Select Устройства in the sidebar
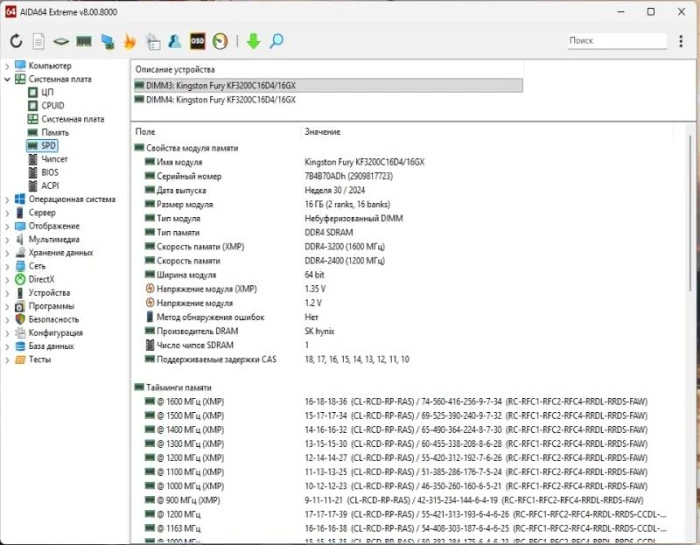The width and height of the screenshot is (700, 545). [x=49, y=293]
